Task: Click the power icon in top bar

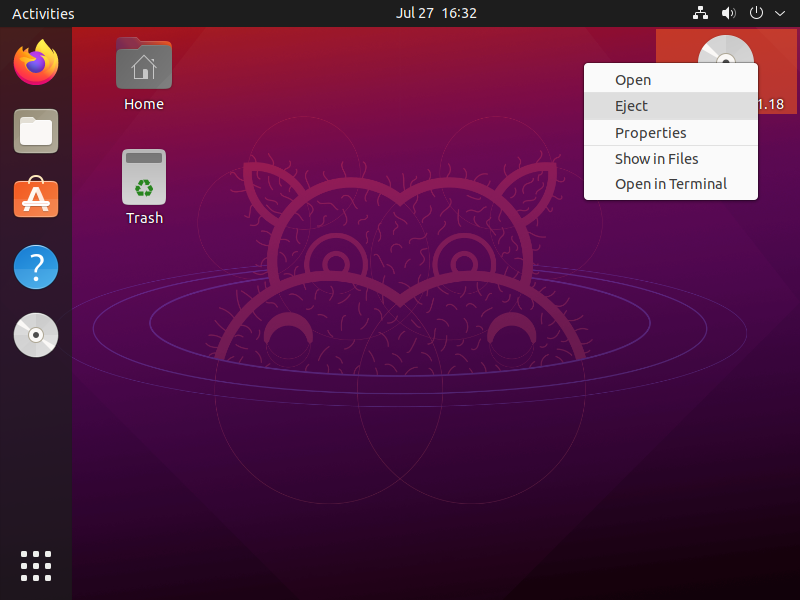Action: (757, 14)
